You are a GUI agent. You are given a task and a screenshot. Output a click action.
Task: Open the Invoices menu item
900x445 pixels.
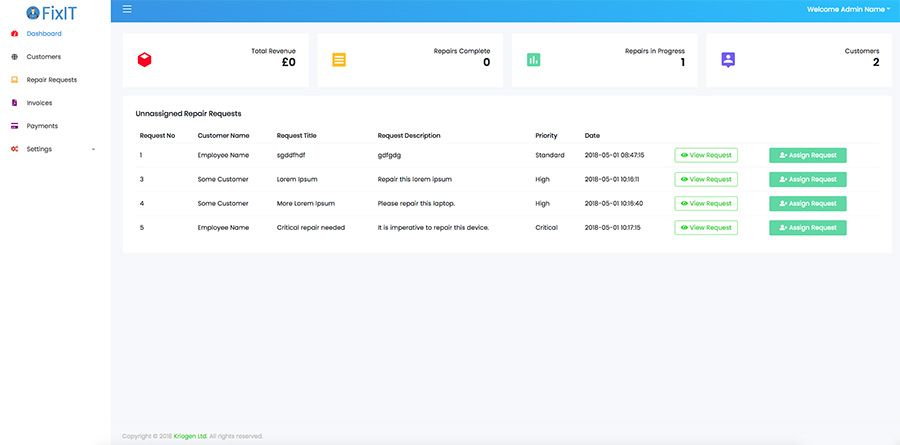(39, 103)
